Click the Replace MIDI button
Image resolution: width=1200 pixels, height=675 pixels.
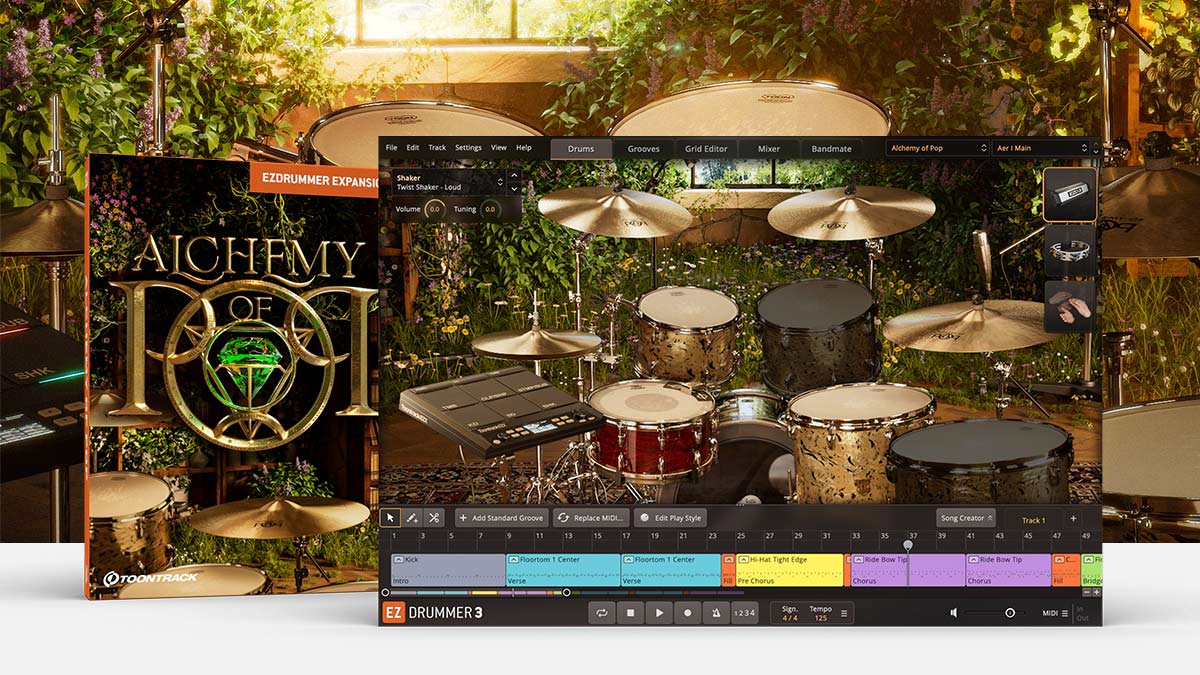(592, 518)
